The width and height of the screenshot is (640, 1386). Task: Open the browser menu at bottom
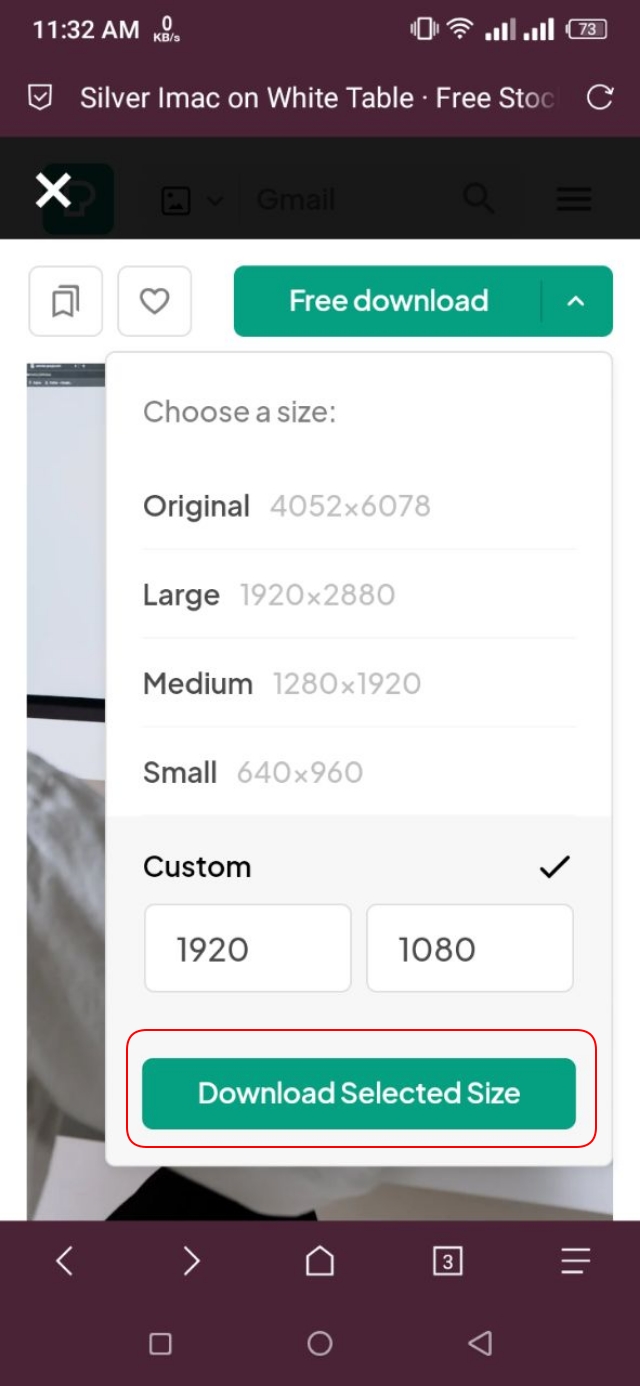click(575, 1262)
